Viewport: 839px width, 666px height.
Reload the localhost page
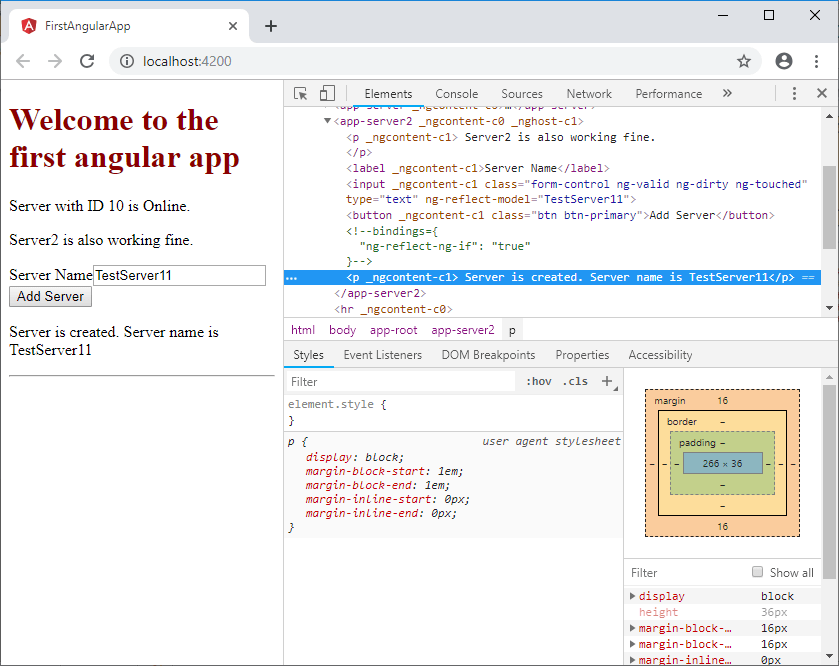87,61
